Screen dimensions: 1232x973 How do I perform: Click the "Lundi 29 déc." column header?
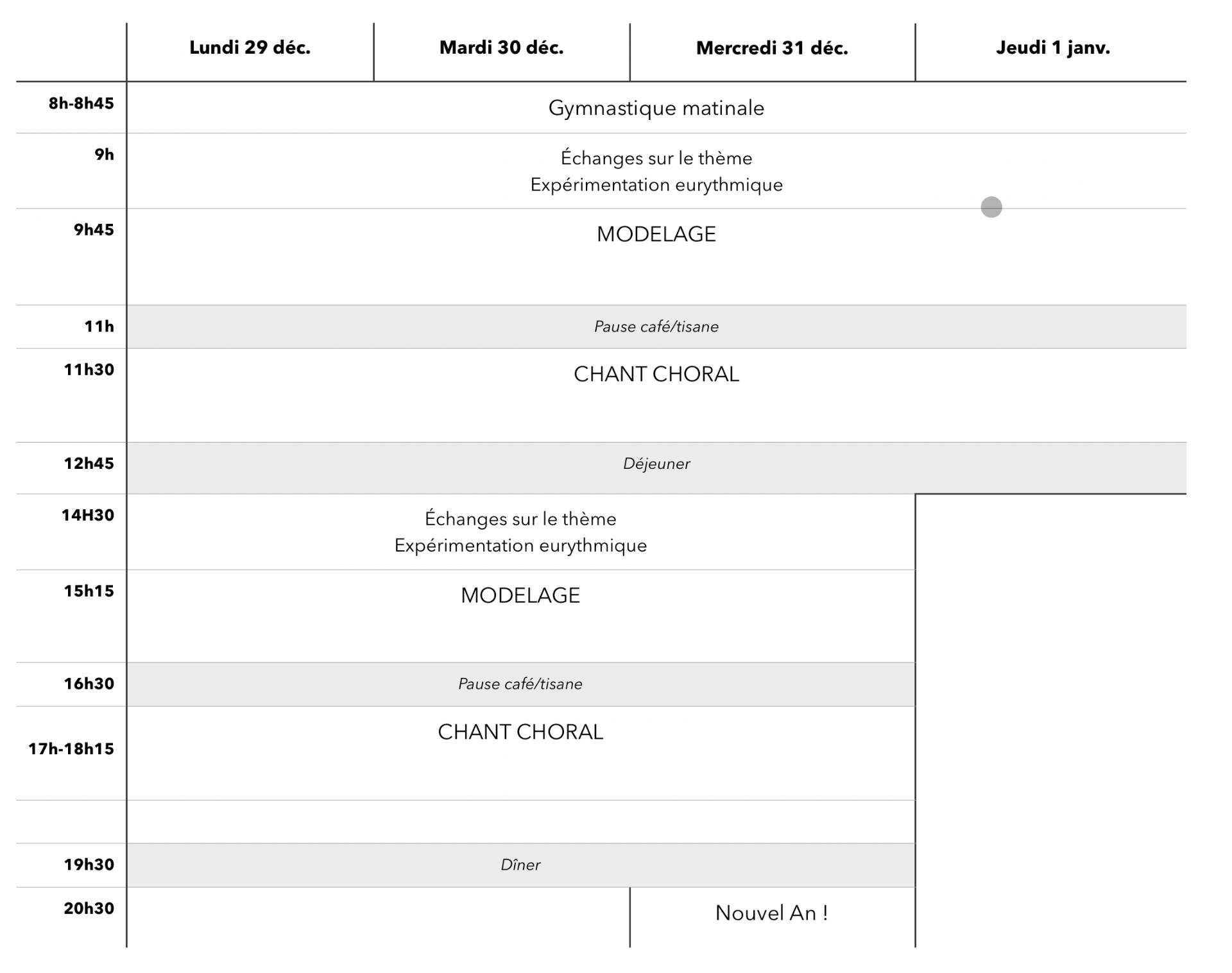coord(250,48)
